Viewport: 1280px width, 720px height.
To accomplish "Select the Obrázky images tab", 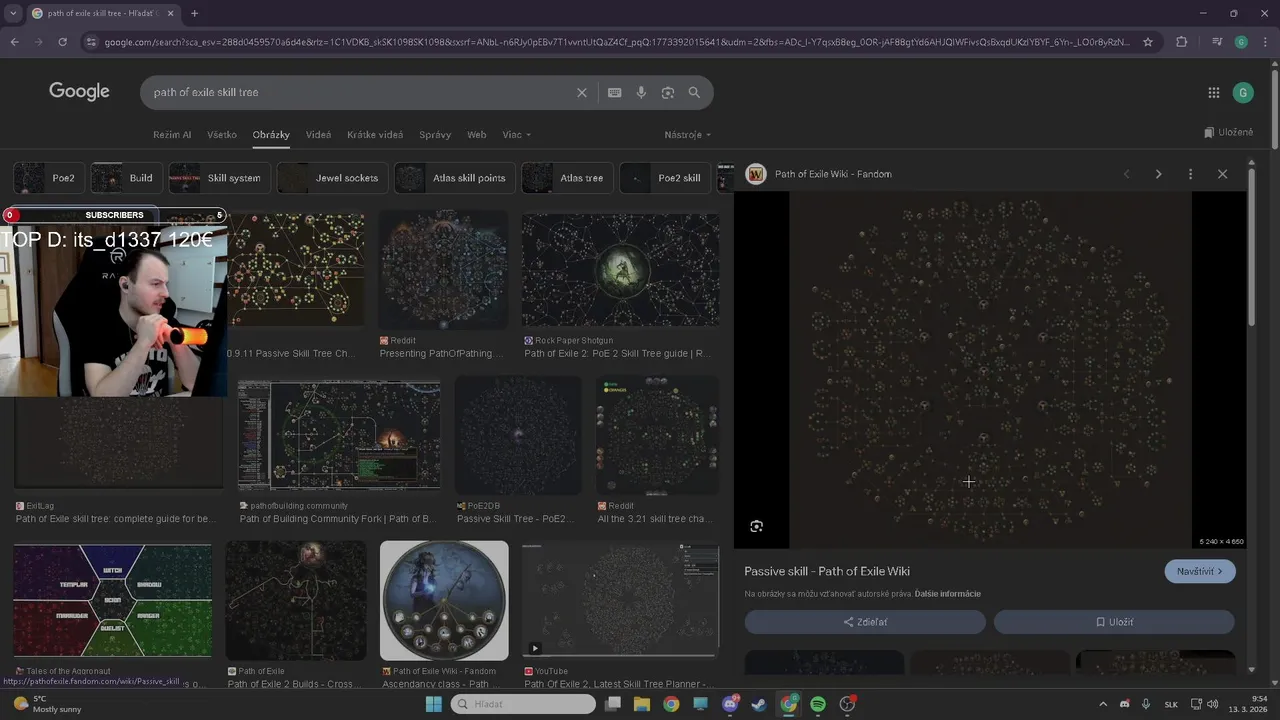I will 271,134.
